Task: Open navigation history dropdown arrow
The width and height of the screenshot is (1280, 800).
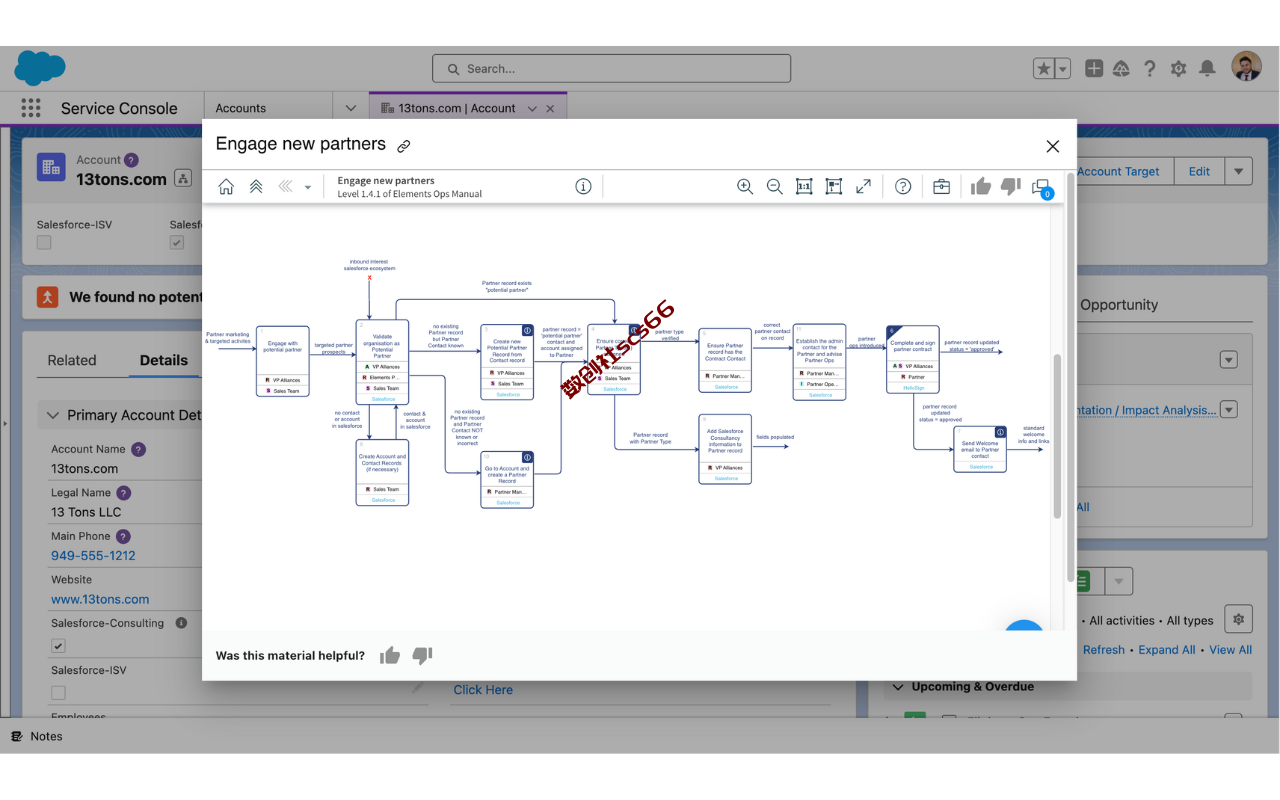Action: tap(308, 188)
